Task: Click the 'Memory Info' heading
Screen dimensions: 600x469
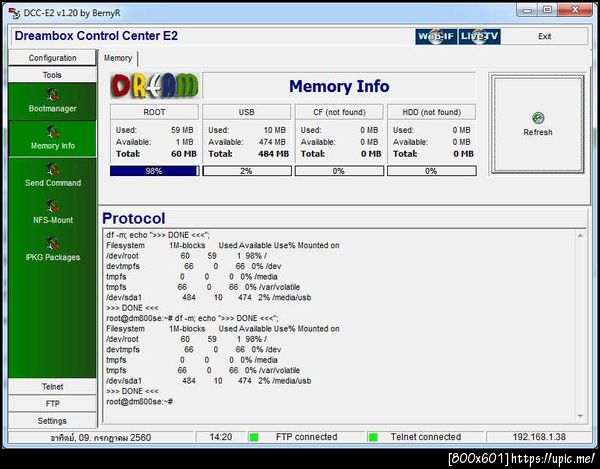Action: click(339, 86)
